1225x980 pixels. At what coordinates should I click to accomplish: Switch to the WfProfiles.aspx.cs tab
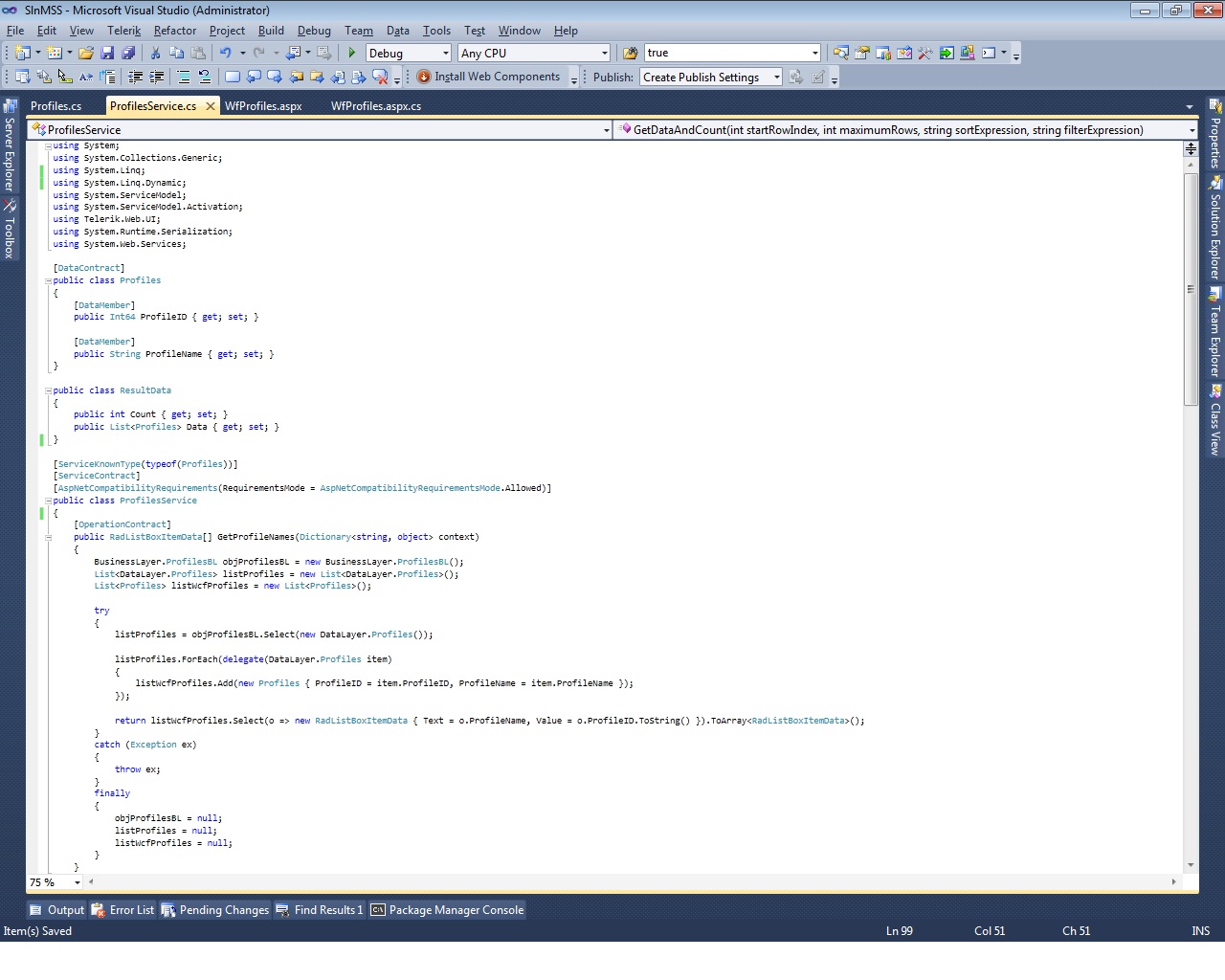tap(375, 106)
